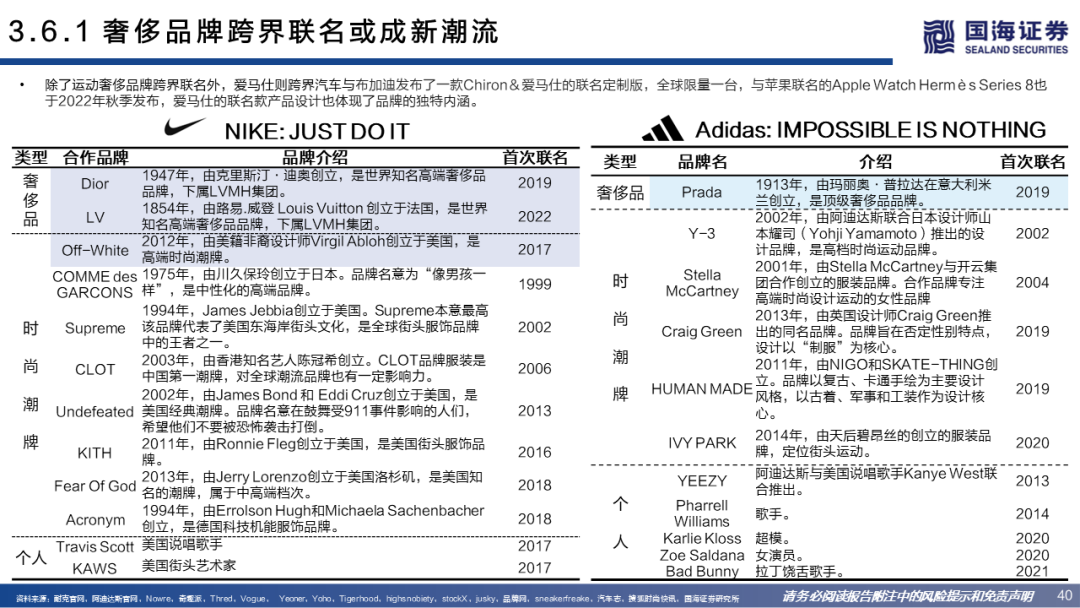This screenshot has height=608, width=1080.
Task: Click year 2021 in Bad Bunny row
Action: [x=1032, y=571]
